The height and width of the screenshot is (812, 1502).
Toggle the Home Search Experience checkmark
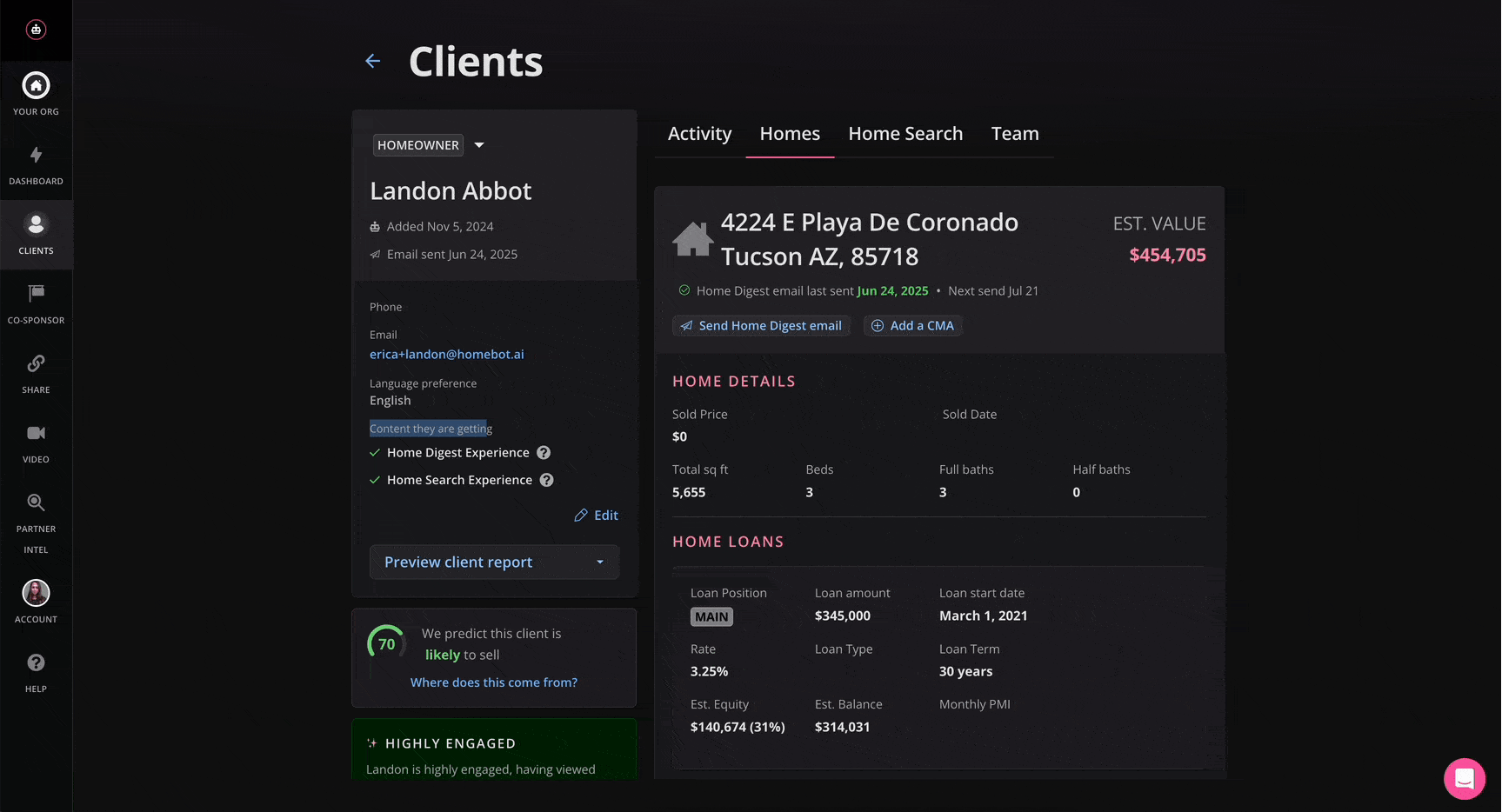point(375,479)
